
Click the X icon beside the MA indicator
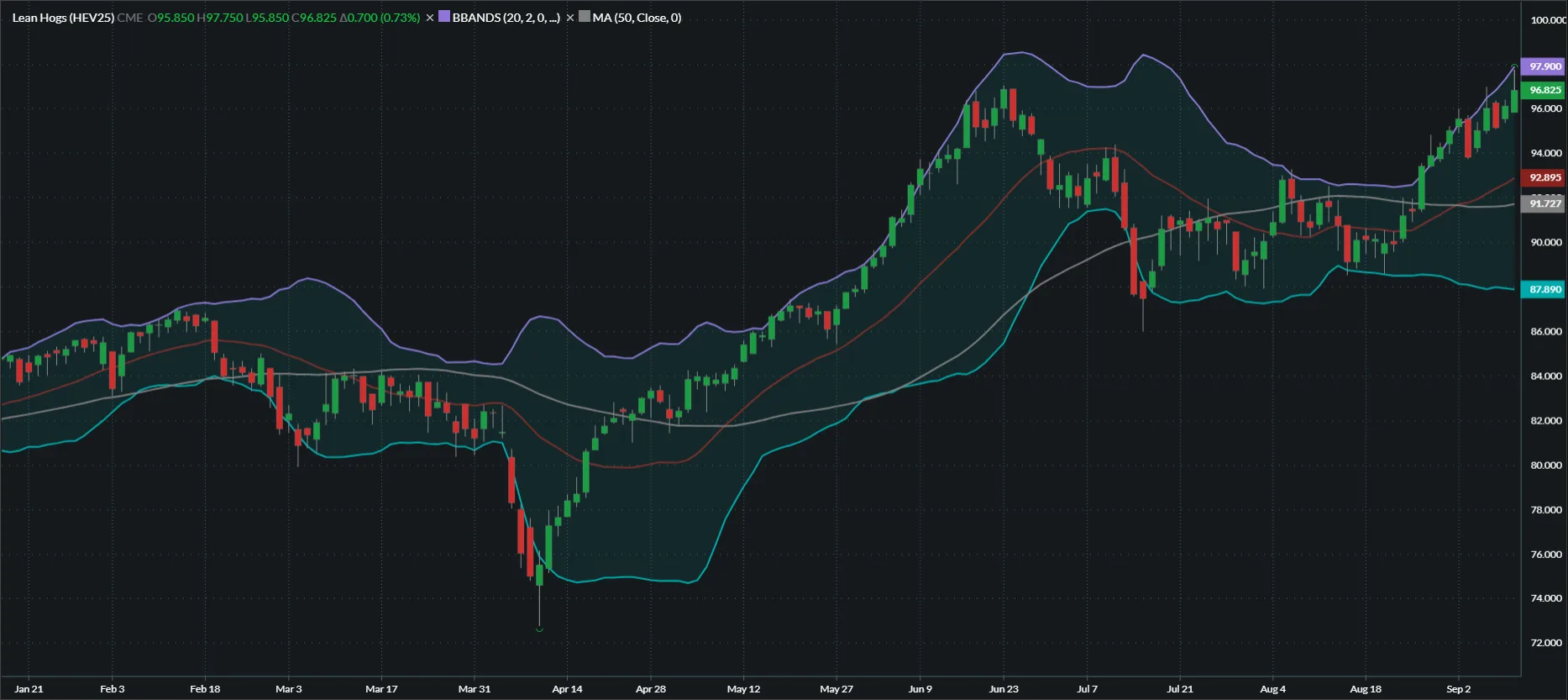click(x=570, y=18)
